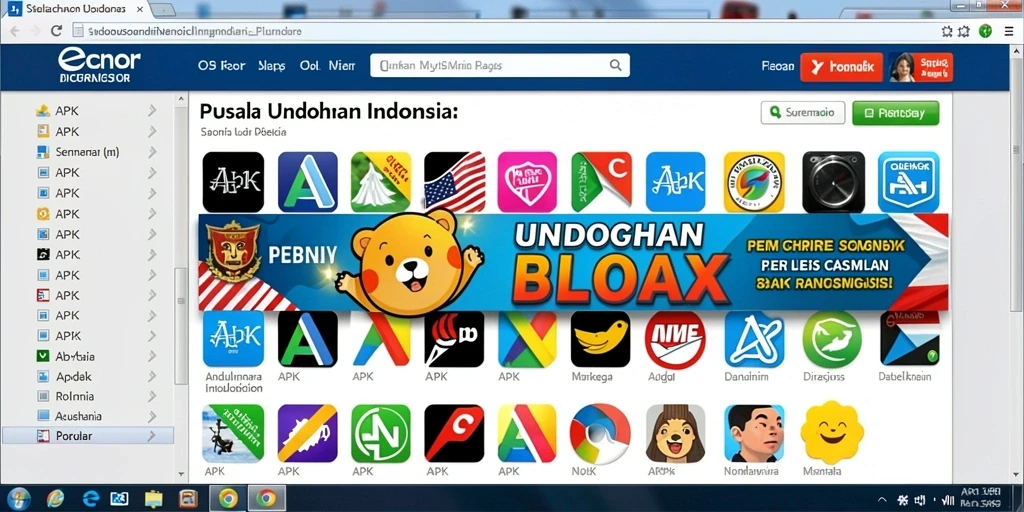The height and width of the screenshot is (512, 1024).
Task: Click the red Foonoik button
Action: pyautogui.click(x=841, y=67)
